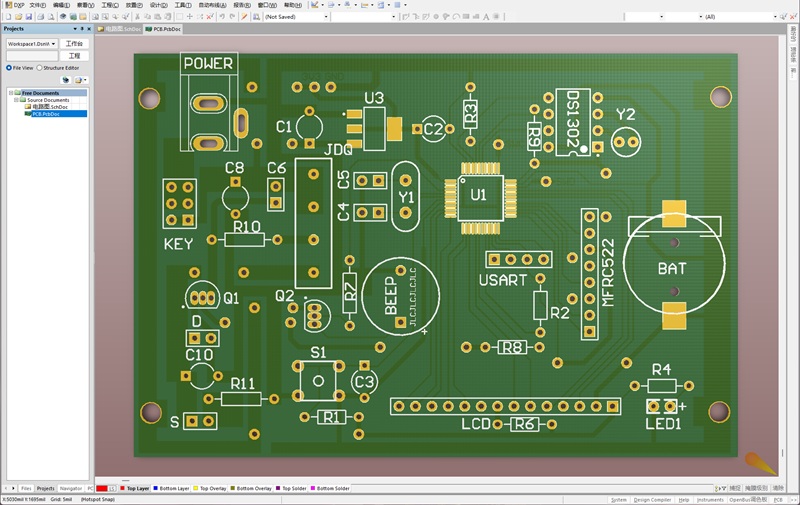Click the Instruments status bar button
This screenshot has height=505, width=800.
(x=710, y=500)
